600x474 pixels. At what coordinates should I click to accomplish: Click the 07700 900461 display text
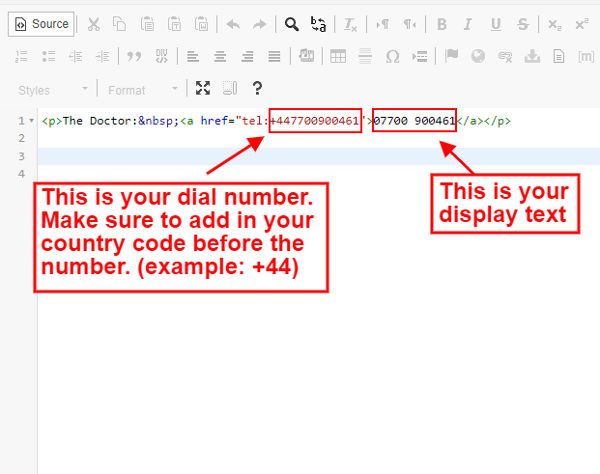(414, 121)
